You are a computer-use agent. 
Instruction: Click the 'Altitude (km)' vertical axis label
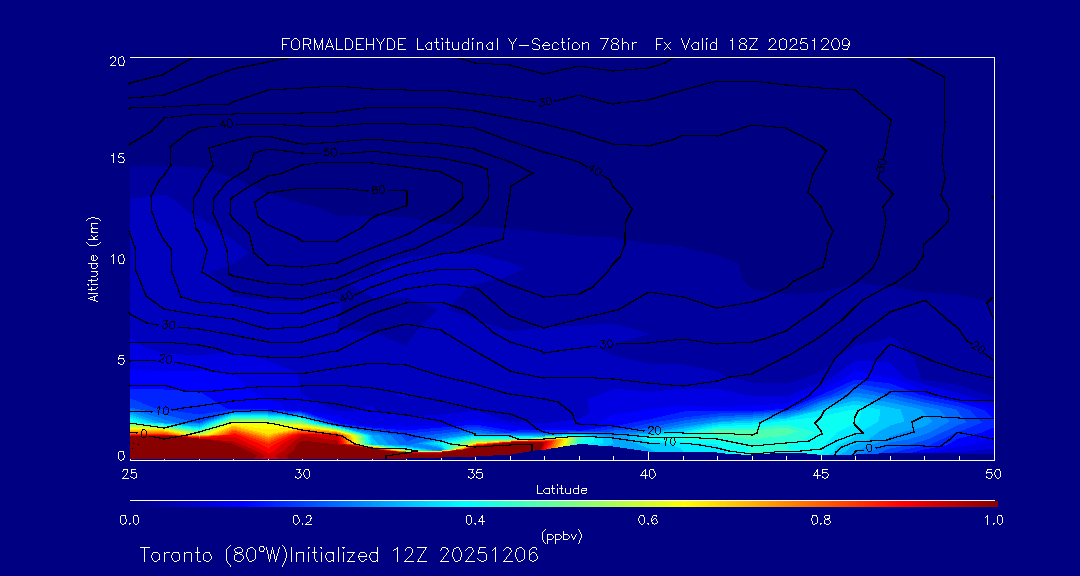[x=92, y=258]
